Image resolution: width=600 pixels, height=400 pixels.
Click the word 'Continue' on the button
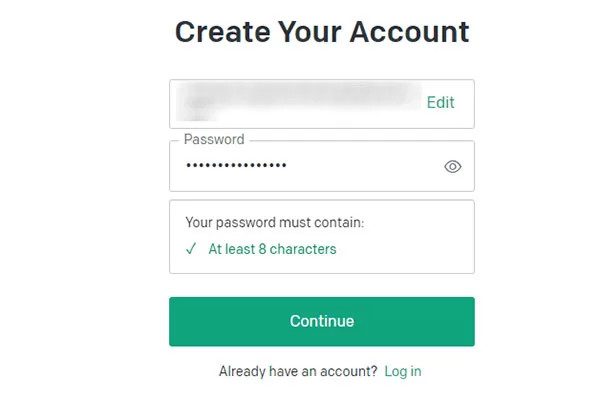pyautogui.click(x=321, y=321)
